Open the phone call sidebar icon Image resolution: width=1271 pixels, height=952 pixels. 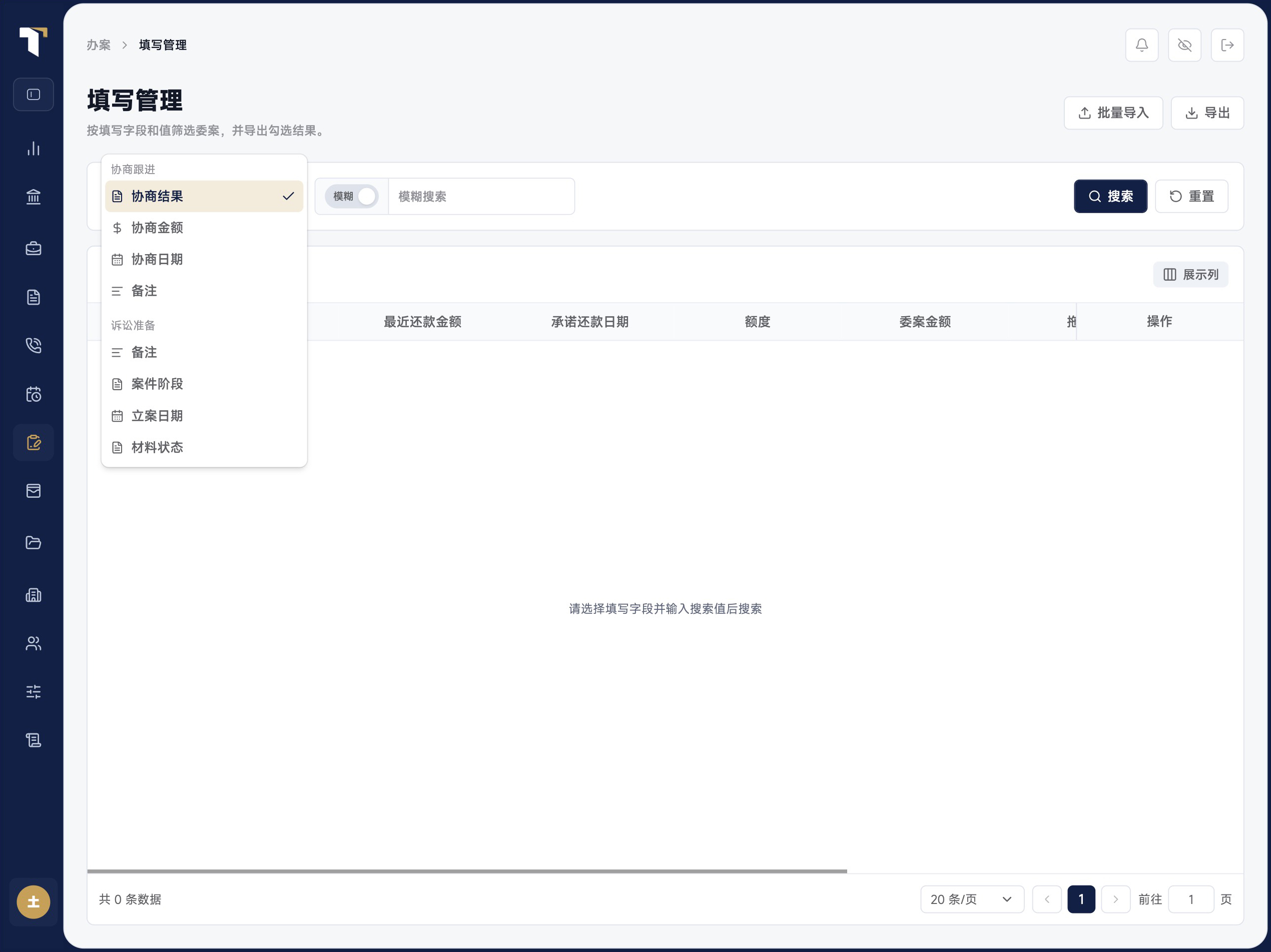coord(34,345)
